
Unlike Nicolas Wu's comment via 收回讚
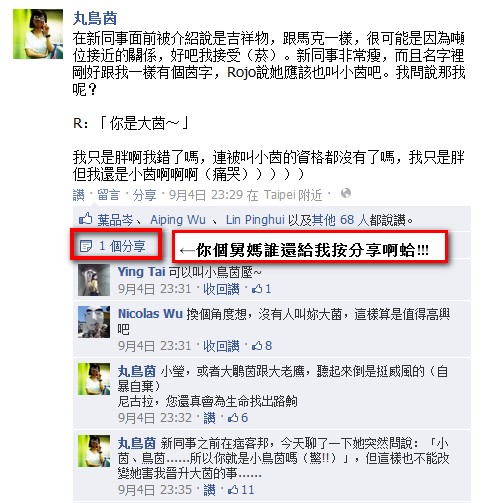click(221, 346)
